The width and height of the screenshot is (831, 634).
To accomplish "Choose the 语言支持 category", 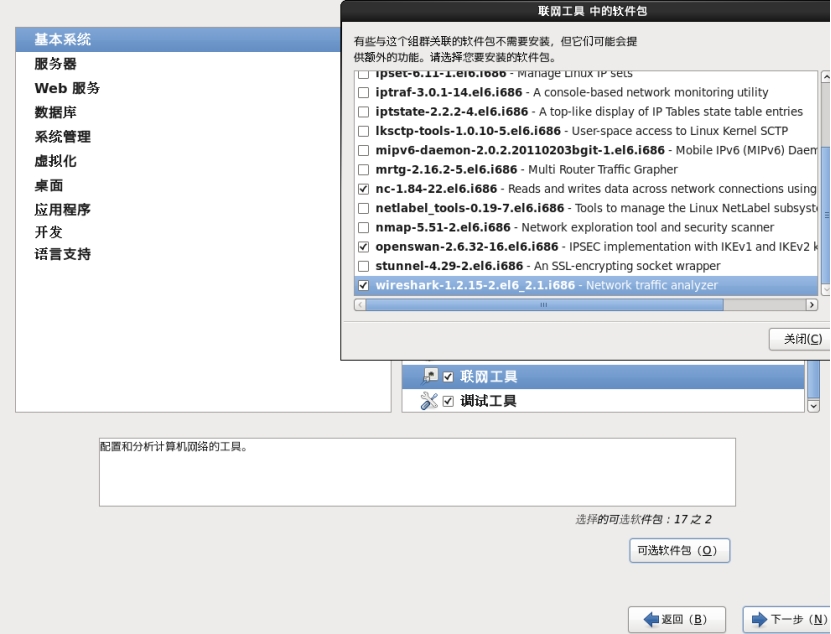I will tap(62, 254).
